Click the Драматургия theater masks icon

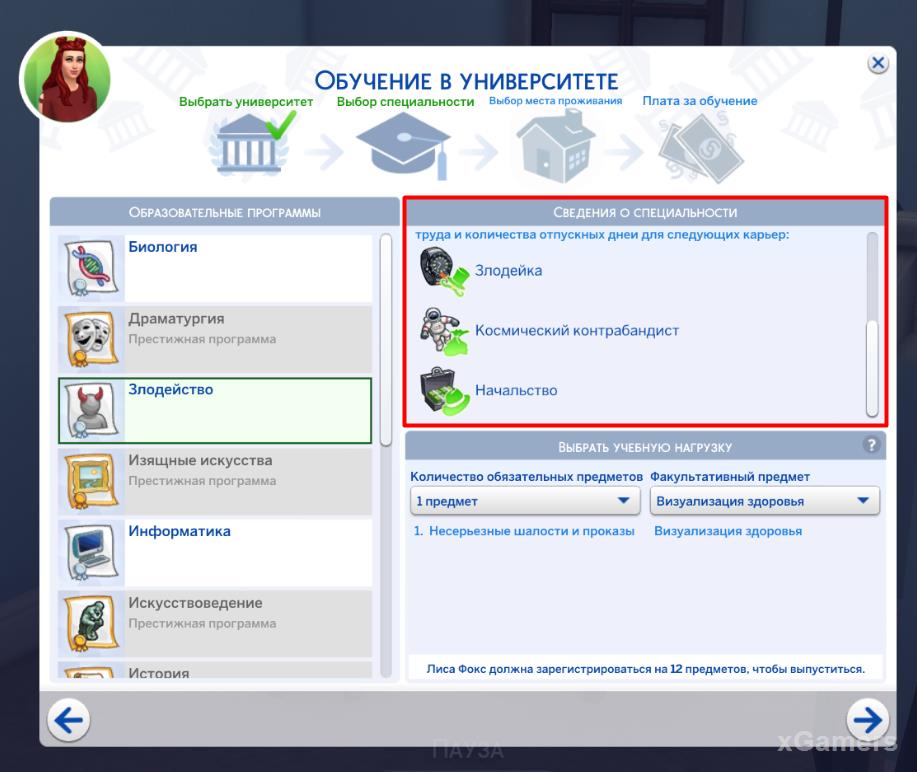(x=91, y=339)
